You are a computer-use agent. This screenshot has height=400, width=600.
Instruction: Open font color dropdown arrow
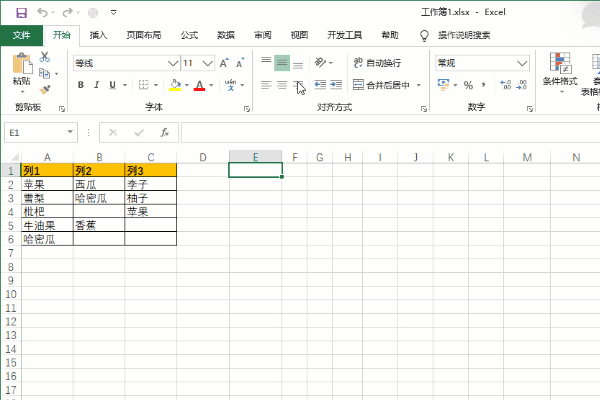click(x=211, y=85)
